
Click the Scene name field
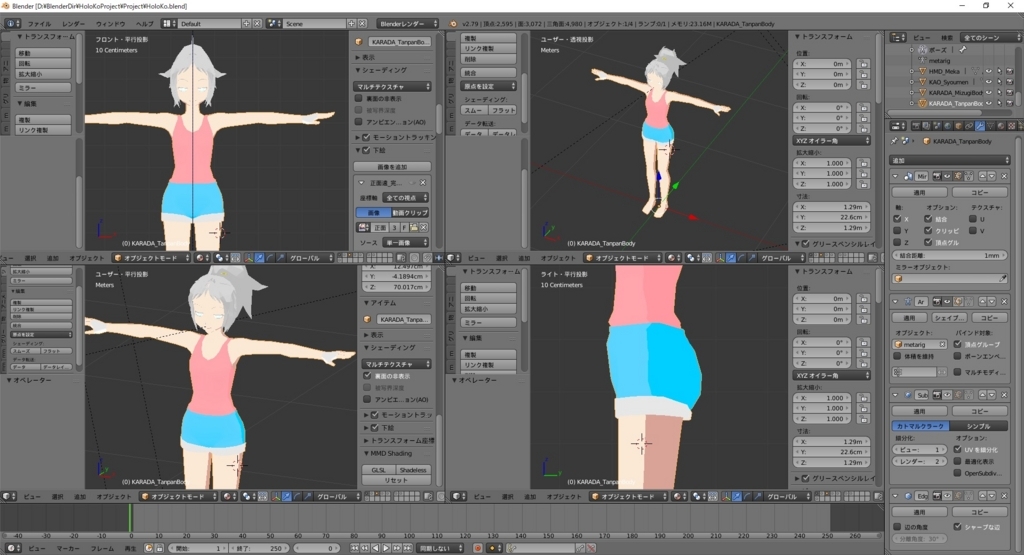click(x=316, y=24)
